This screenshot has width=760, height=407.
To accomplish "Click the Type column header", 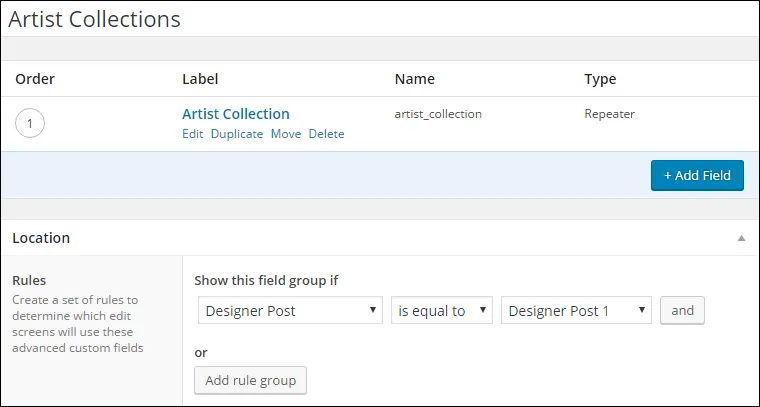I will [x=600, y=79].
